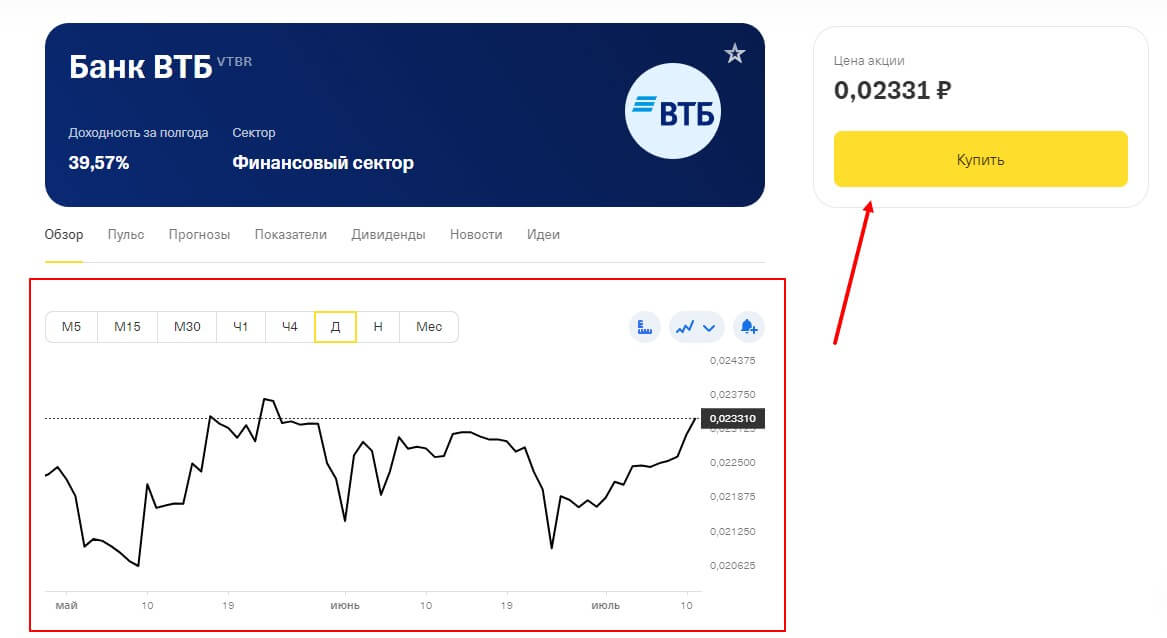
Task: Open the Новости tab
Action: point(476,235)
